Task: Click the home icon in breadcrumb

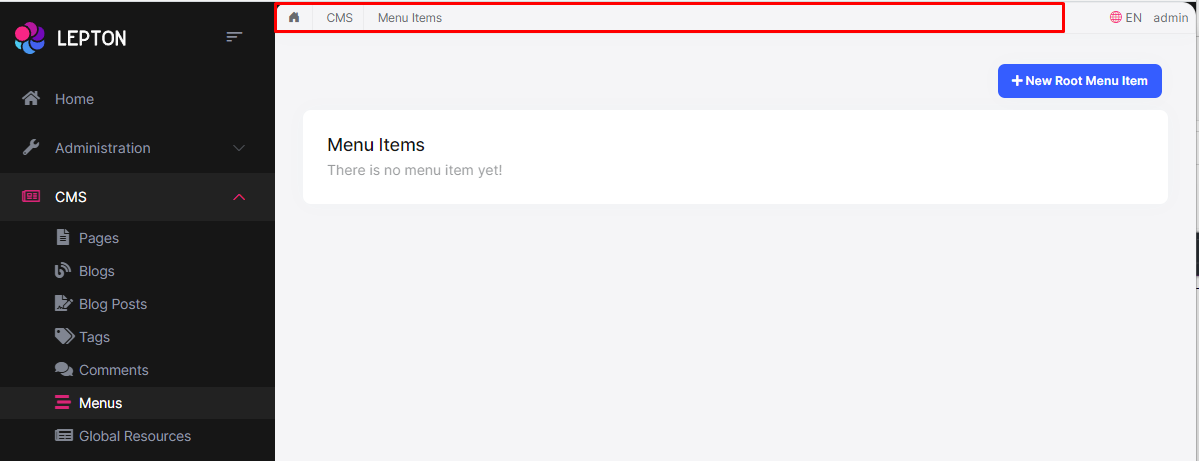Action: (294, 17)
